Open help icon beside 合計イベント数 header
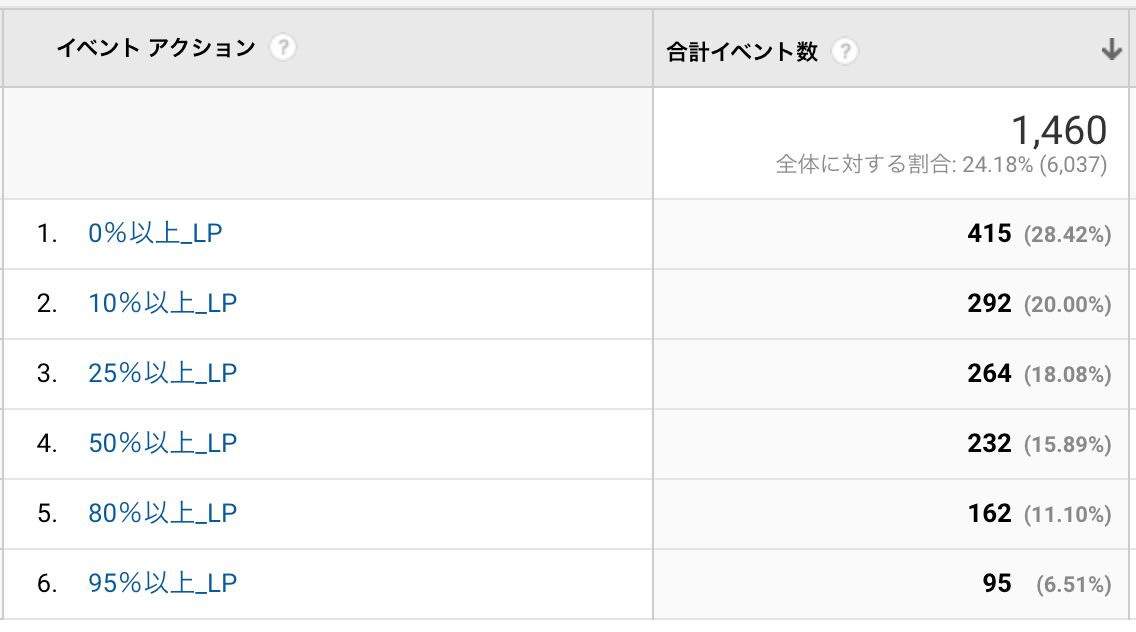This screenshot has height=632, width=1136. click(x=845, y=51)
